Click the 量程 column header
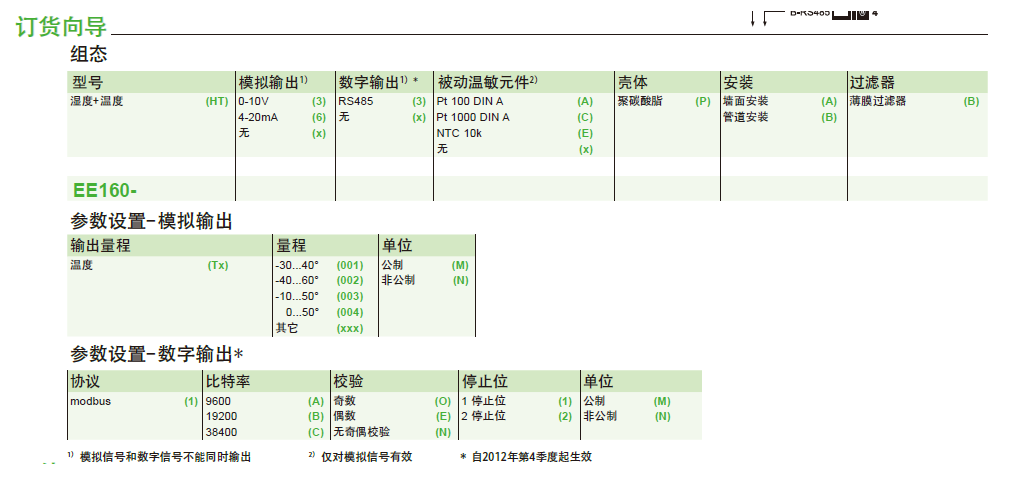The image size is (1013, 489). click(291, 245)
